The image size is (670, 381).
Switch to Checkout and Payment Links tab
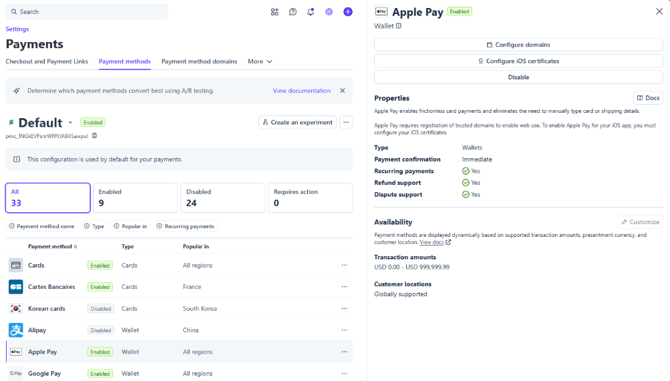point(47,62)
